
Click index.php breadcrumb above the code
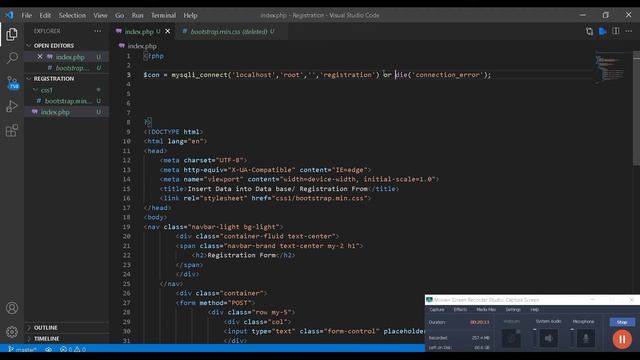click(x=142, y=46)
